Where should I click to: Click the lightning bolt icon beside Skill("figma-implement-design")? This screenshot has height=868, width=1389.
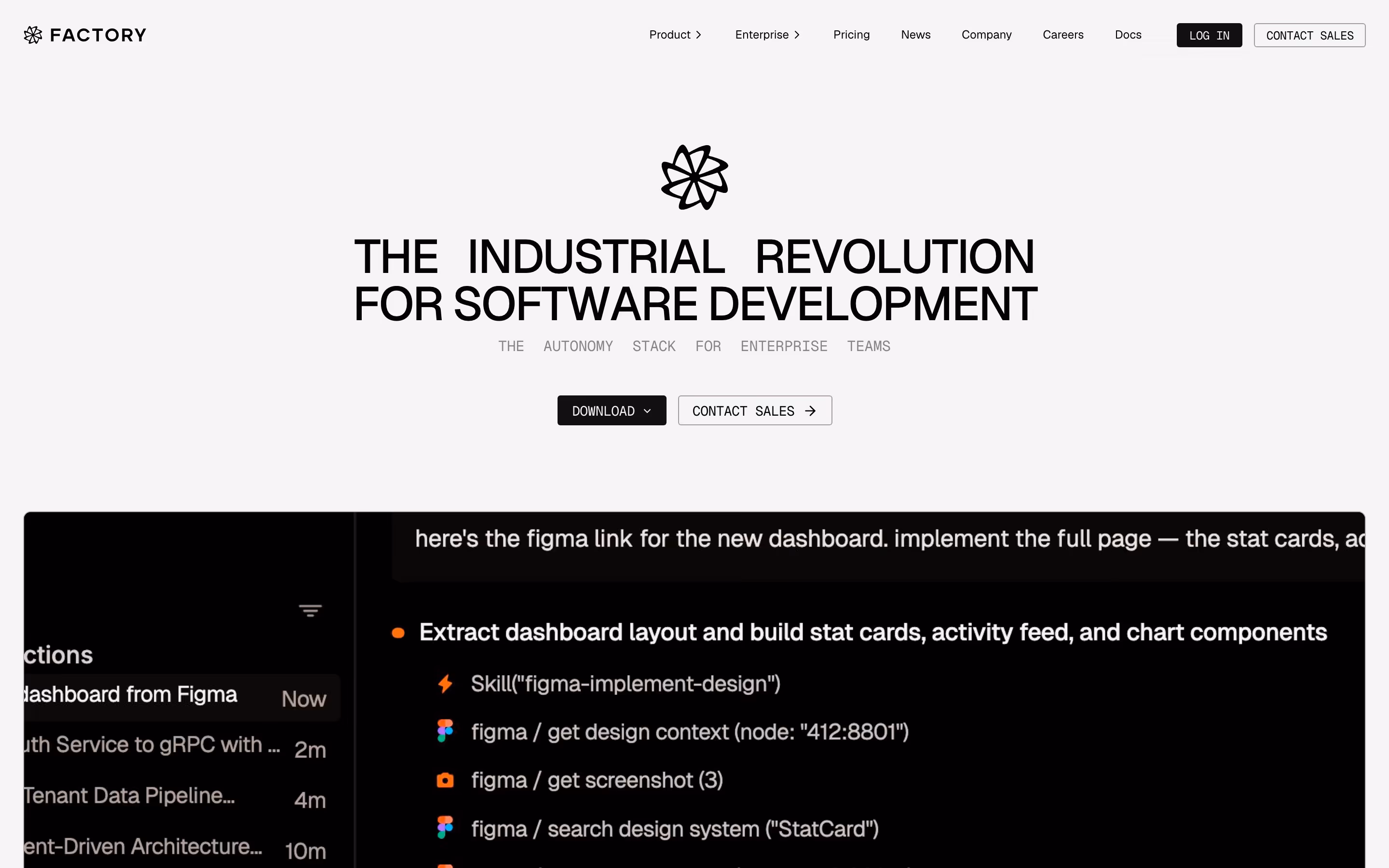click(x=446, y=684)
